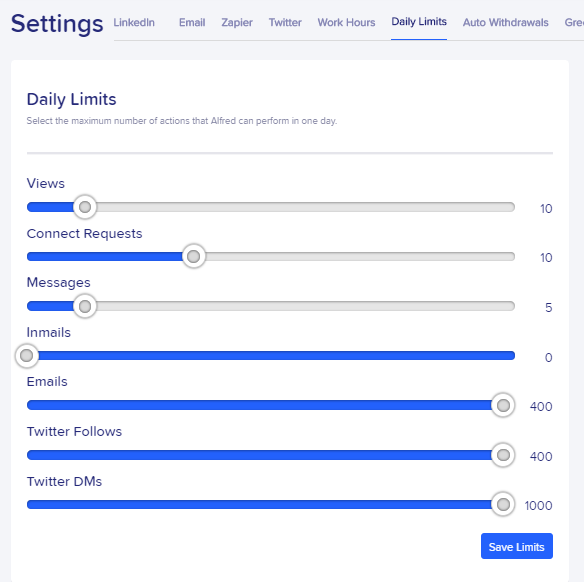Click the gray portion of Messages track

(305, 306)
